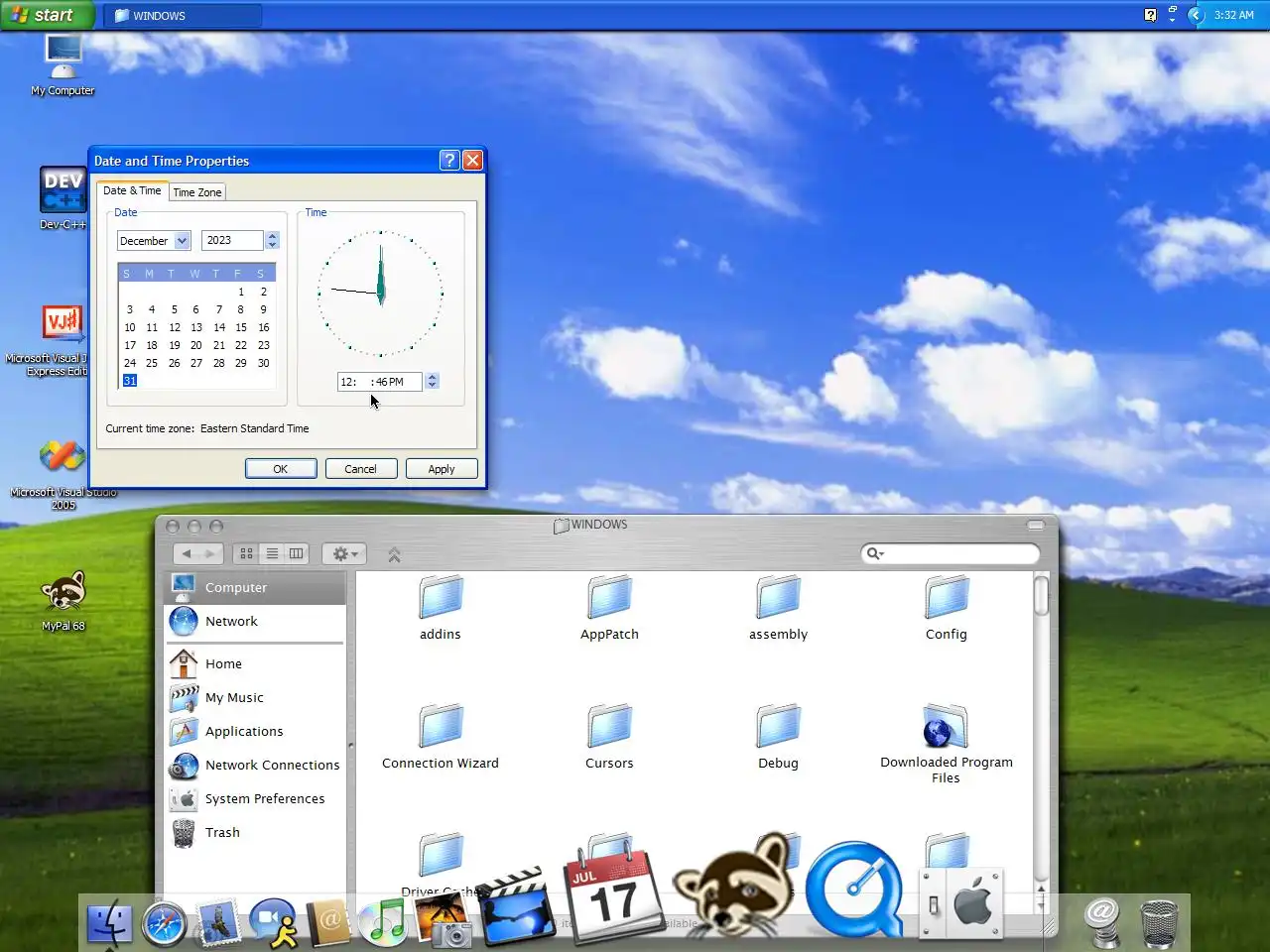Switch WINDOWS folder to column view
This screenshot has height=952, width=1270.
pos(296,553)
